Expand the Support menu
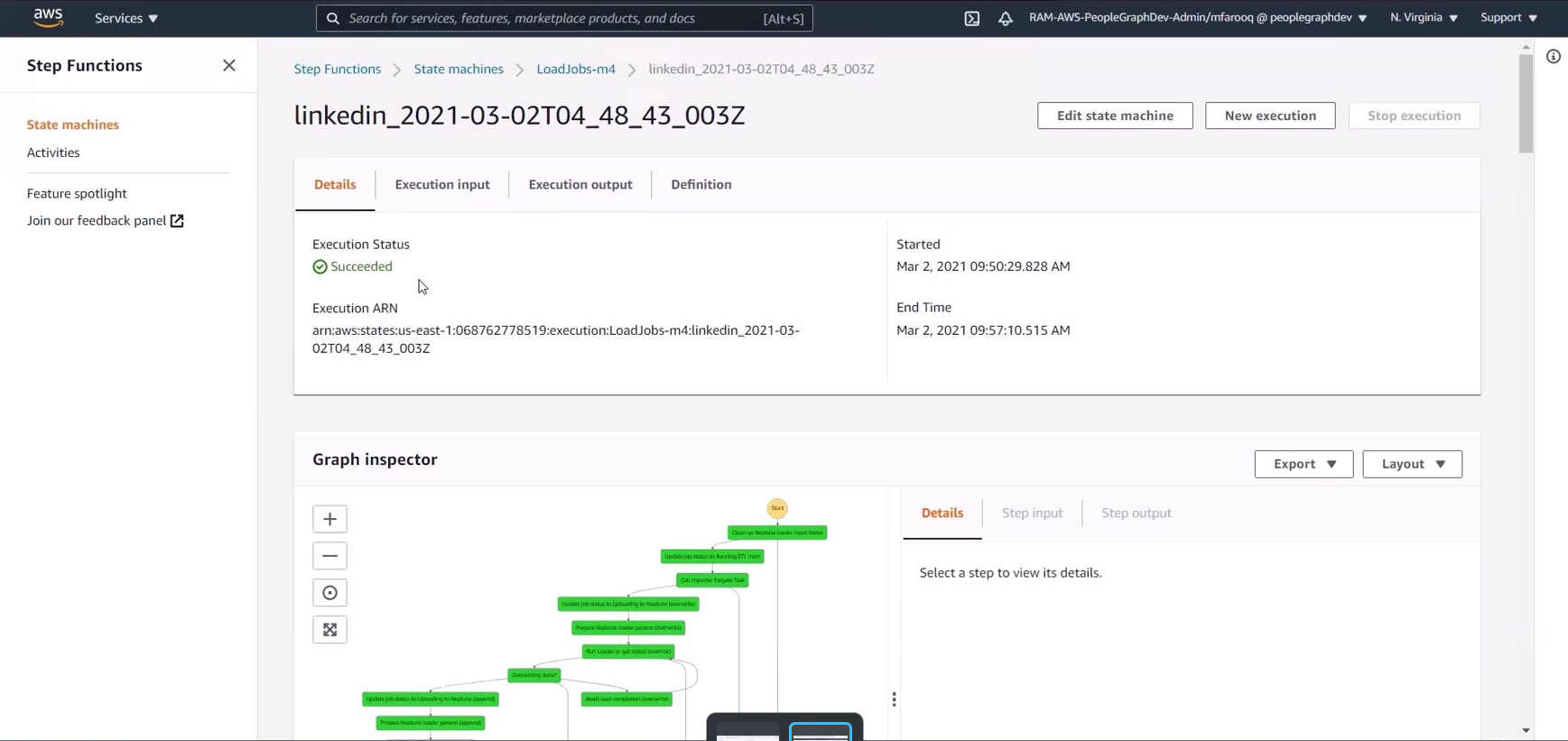This screenshot has height=741, width=1568. (x=1508, y=18)
